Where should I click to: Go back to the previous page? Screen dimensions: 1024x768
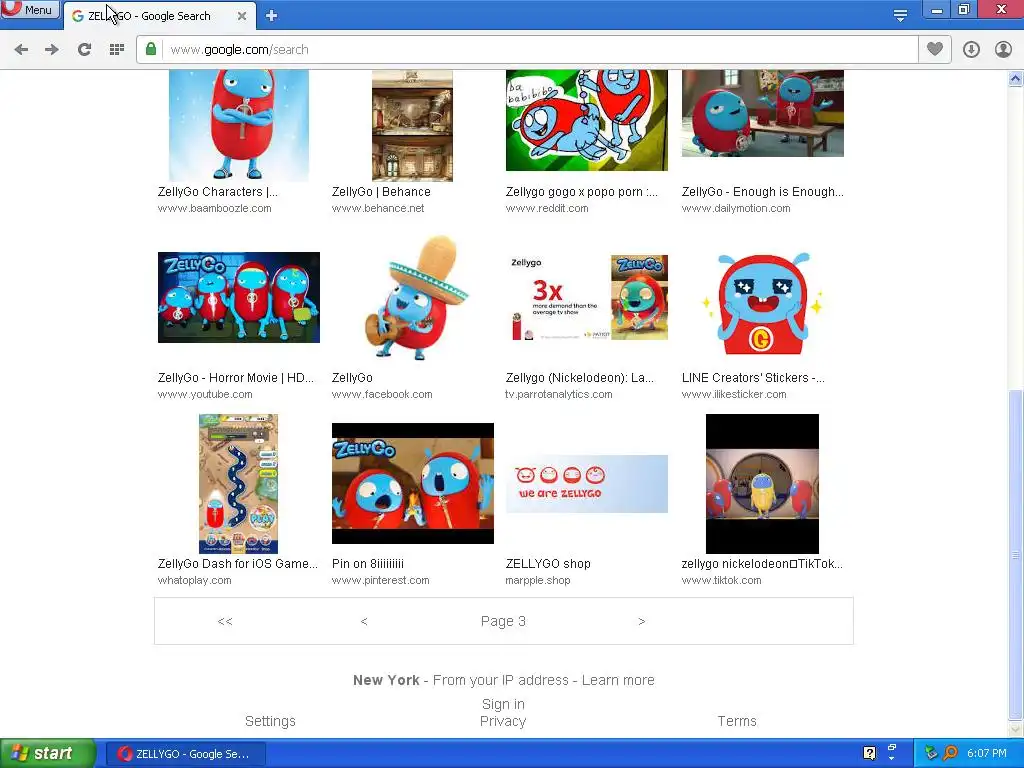[21, 50]
